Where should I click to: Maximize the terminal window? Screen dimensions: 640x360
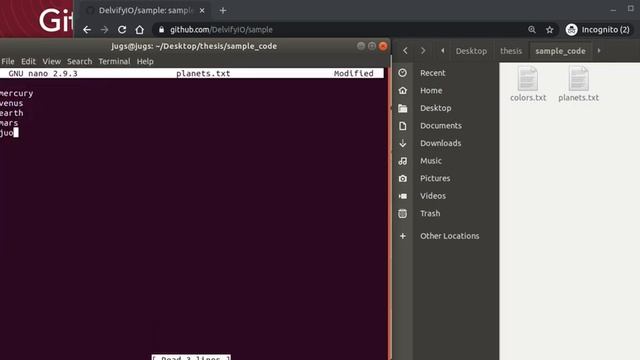(x=372, y=46)
